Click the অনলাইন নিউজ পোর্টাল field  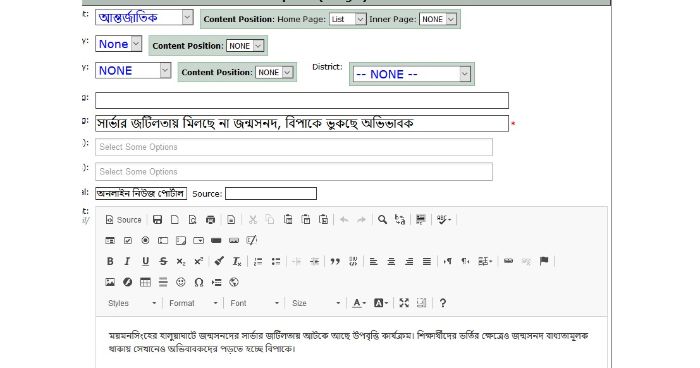[x=141, y=193]
